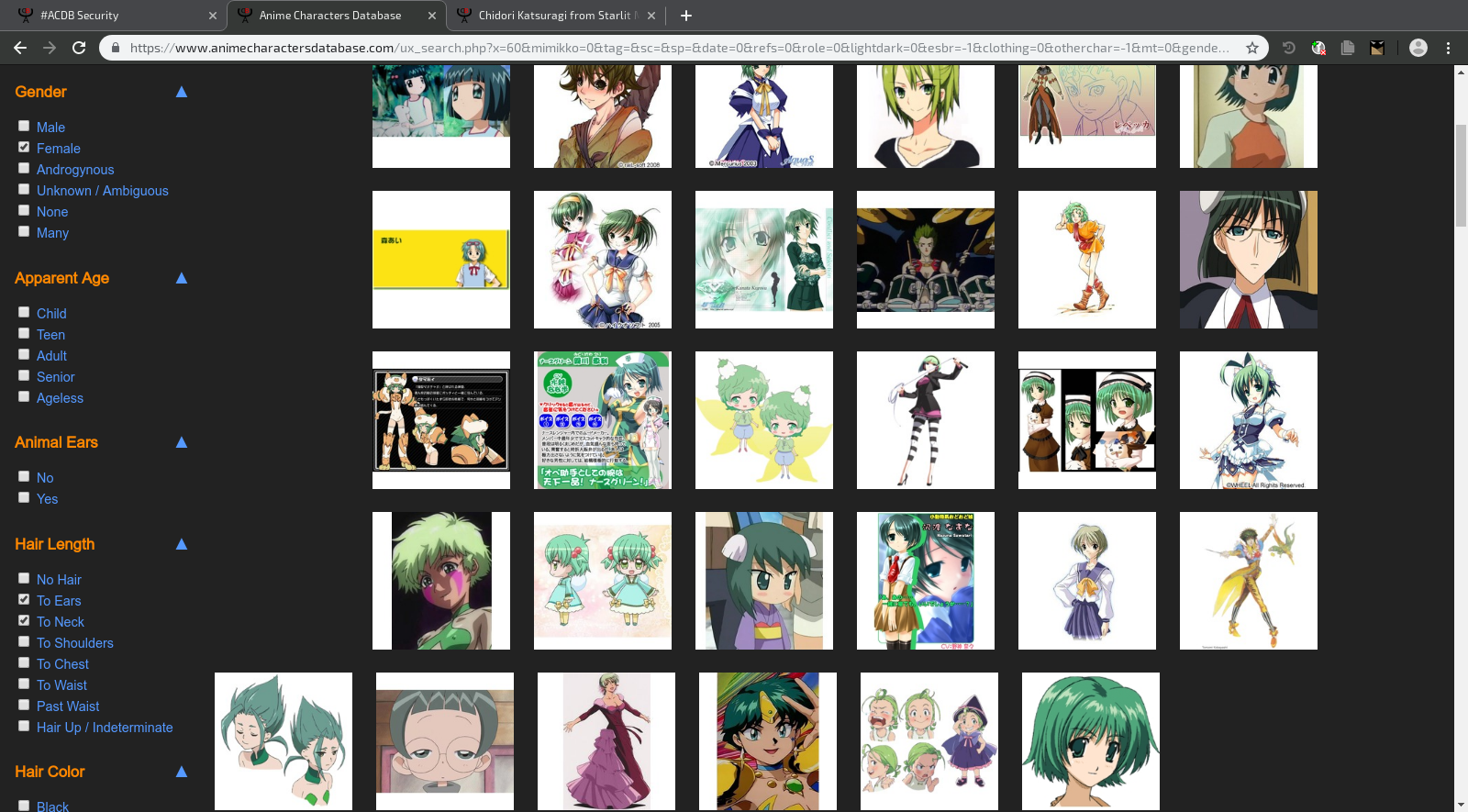Open the striped-stockings singer with microphone thumbnail
1468x812 pixels.
(926, 420)
